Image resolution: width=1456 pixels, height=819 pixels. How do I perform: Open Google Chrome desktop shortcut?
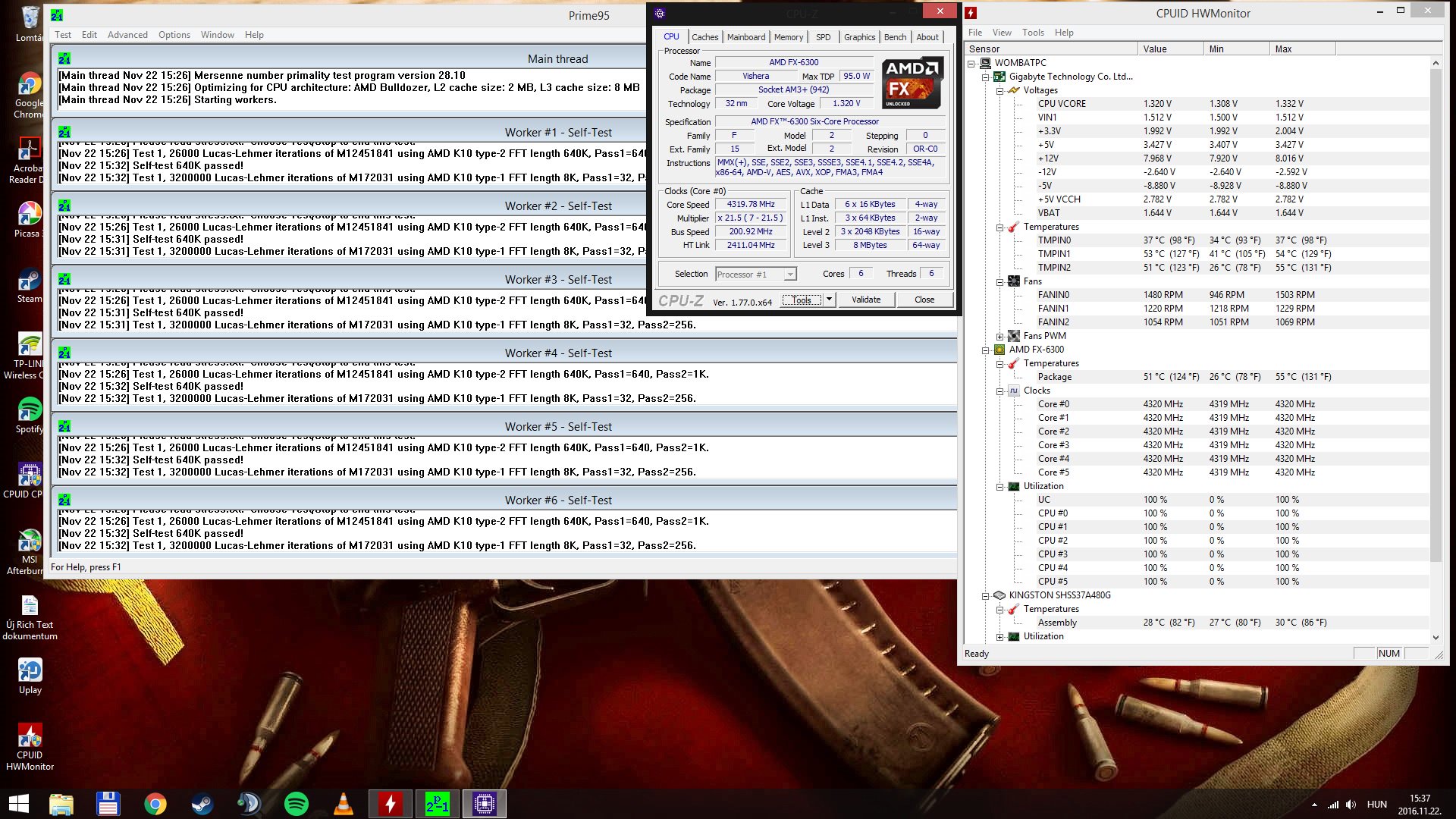(30, 95)
